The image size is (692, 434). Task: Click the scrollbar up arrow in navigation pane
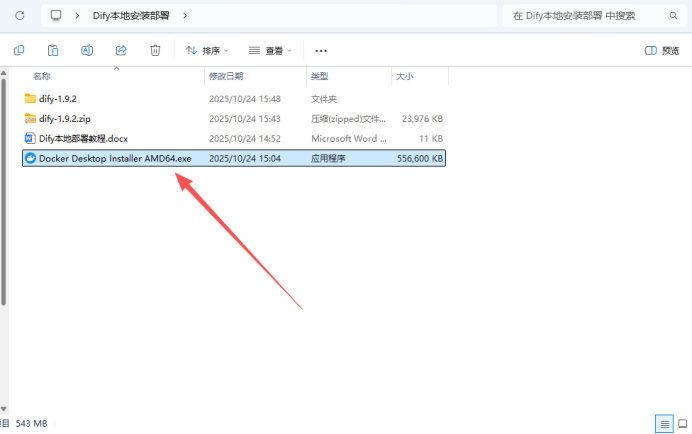(4, 73)
